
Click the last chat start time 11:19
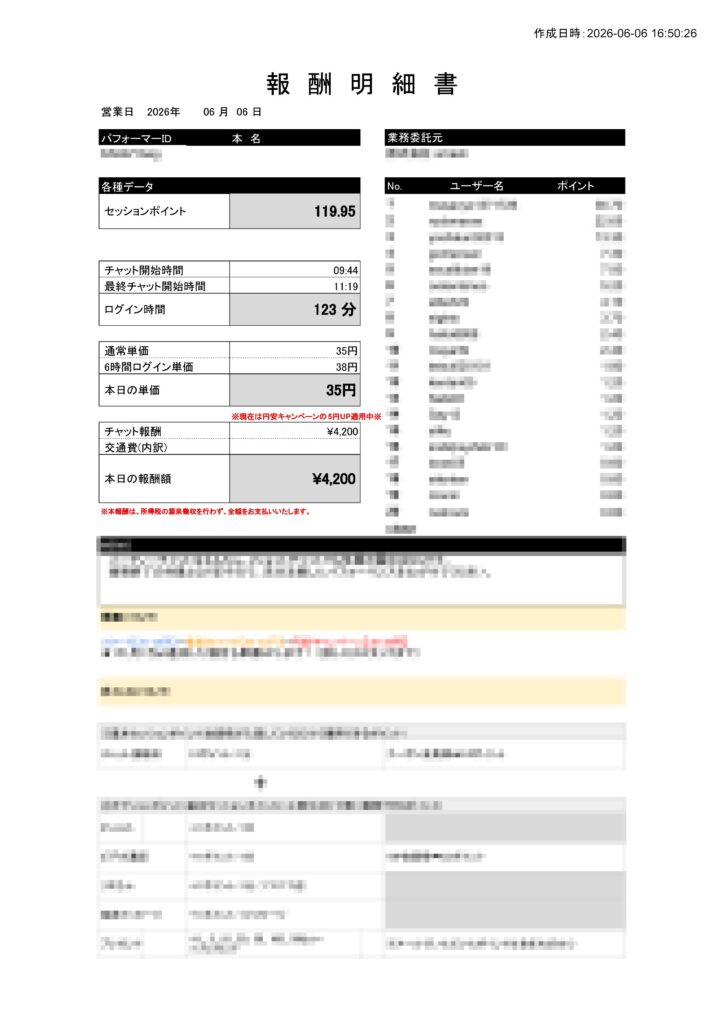tap(345, 287)
